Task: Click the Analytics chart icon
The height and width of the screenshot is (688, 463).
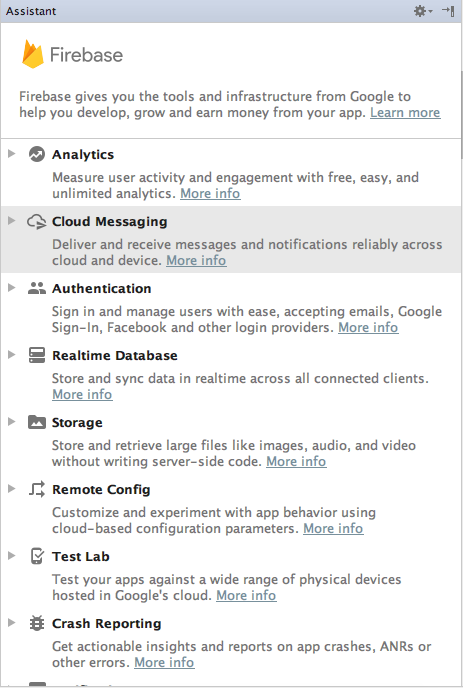Action: (x=37, y=154)
